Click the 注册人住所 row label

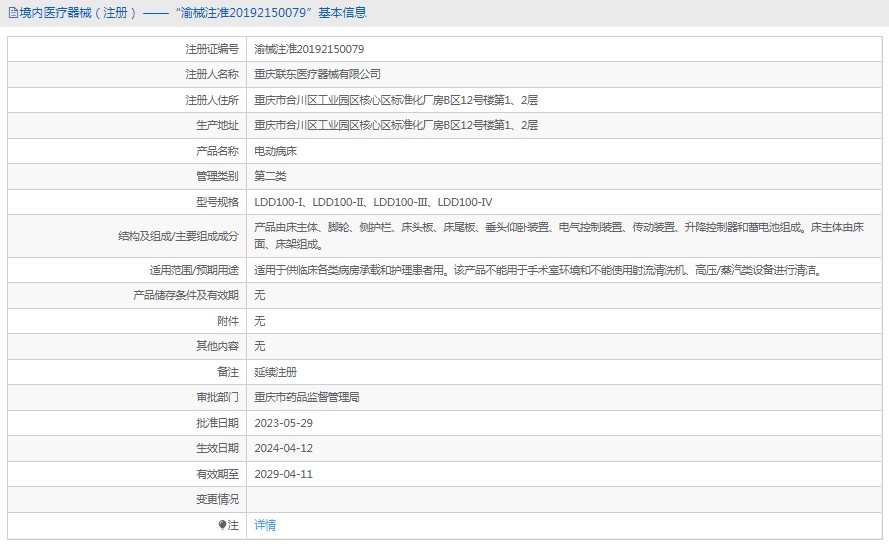tap(212, 100)
